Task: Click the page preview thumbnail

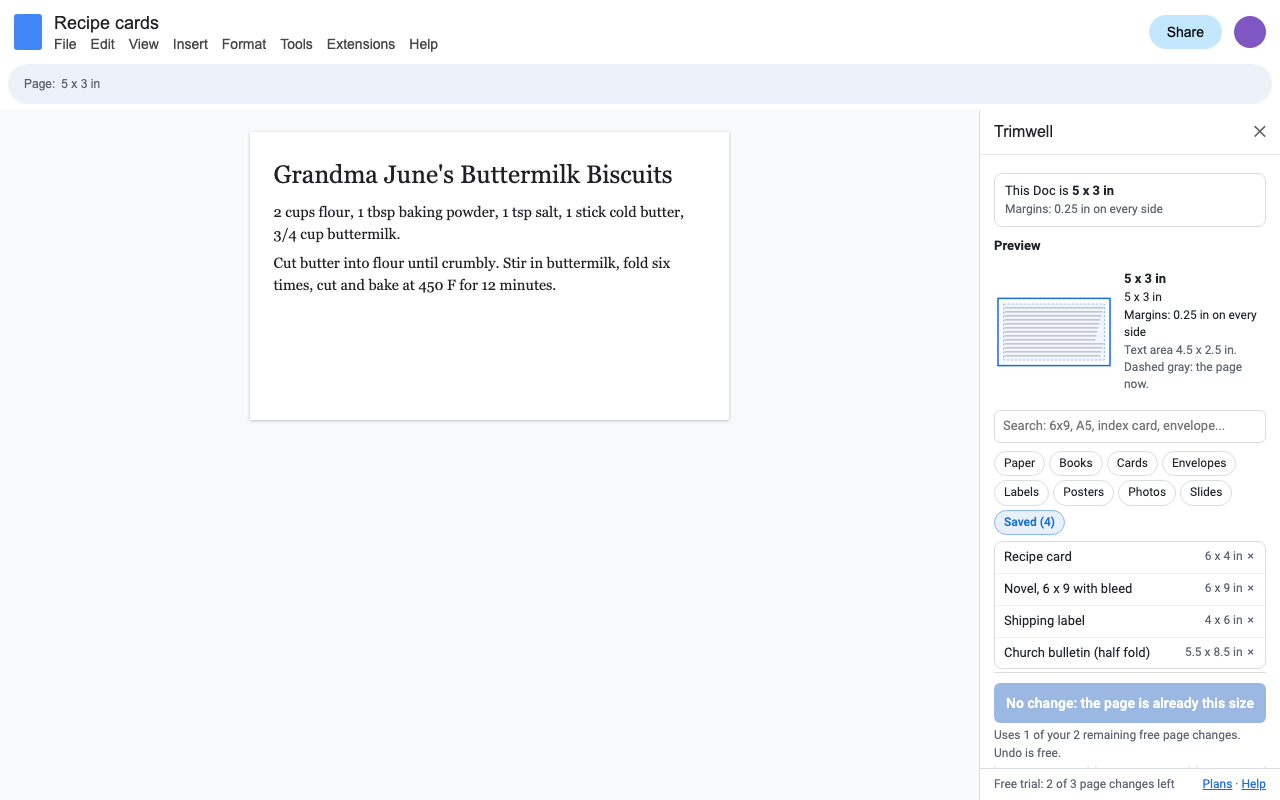Action: [1054, 332]
